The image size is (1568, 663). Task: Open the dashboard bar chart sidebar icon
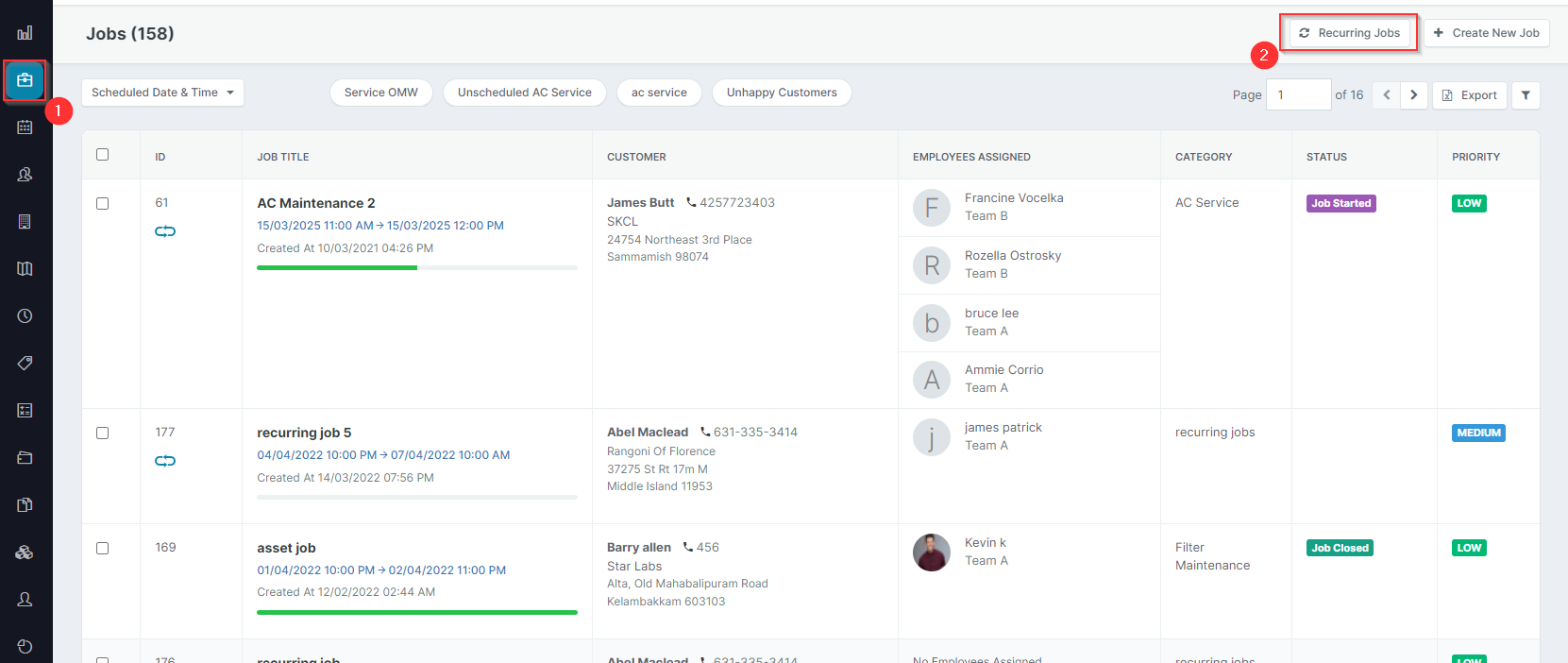(25, 33)
